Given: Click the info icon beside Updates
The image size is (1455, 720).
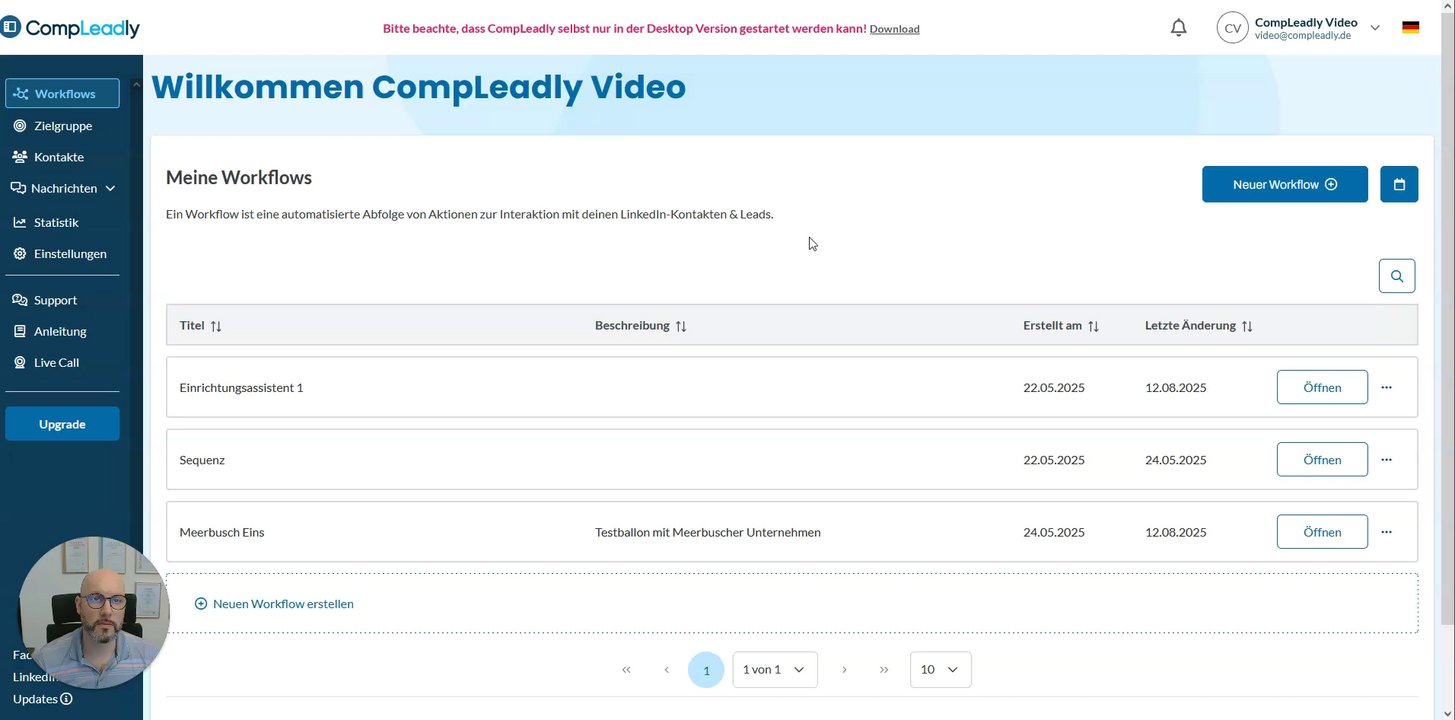Looking at the screenshot, I should 66,699.
